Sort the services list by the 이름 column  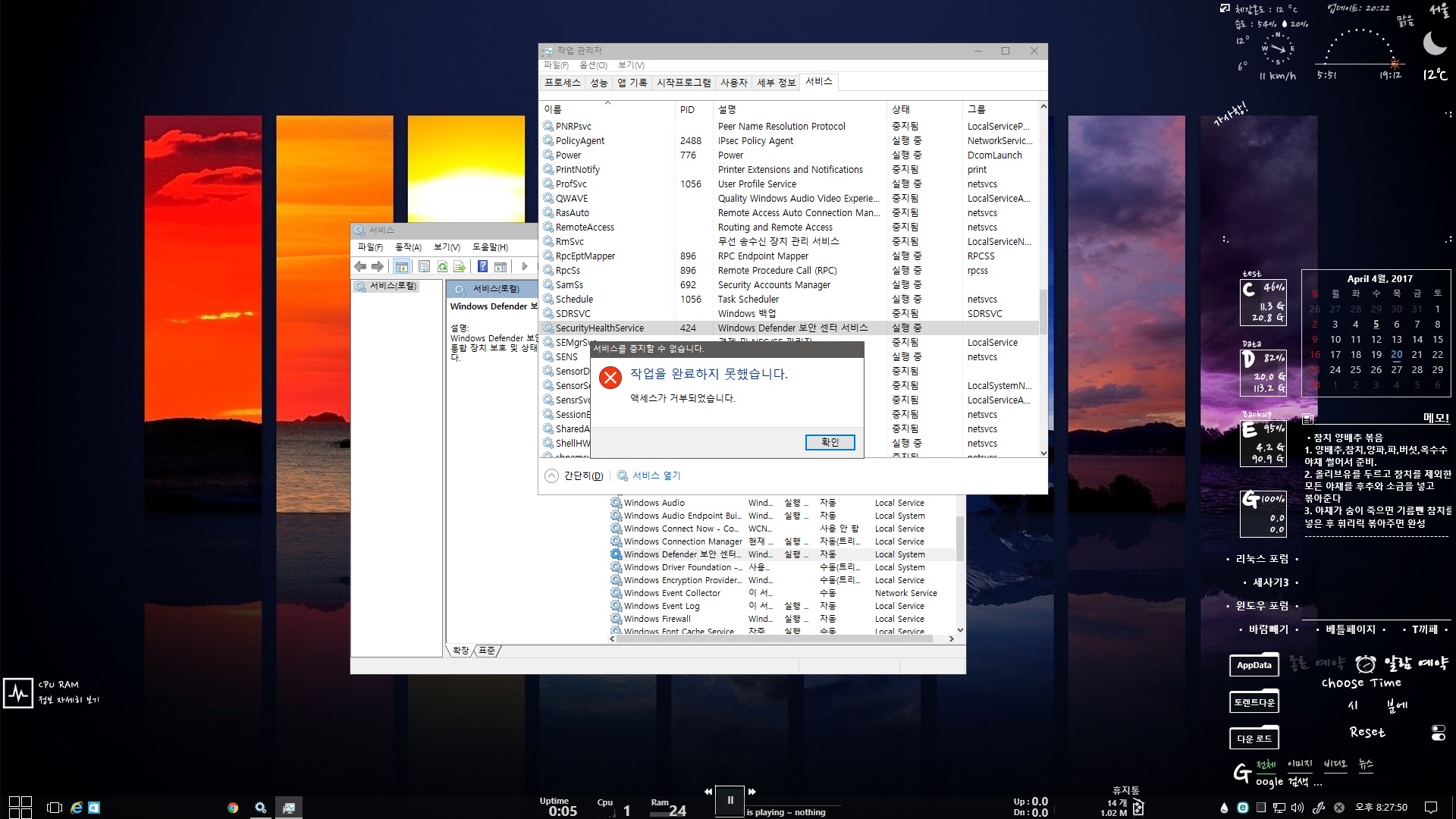[x=607, y=109]
